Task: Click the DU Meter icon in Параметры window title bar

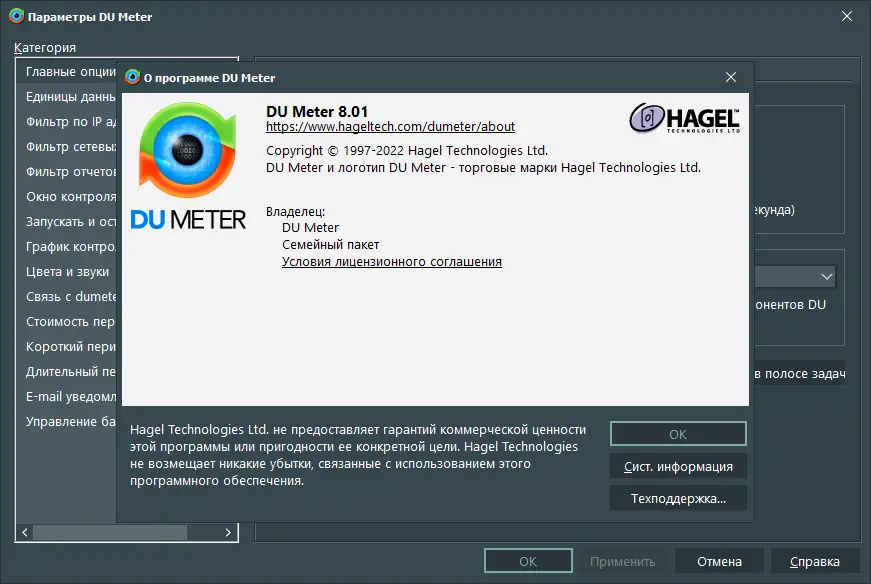Action: point(17,16)
